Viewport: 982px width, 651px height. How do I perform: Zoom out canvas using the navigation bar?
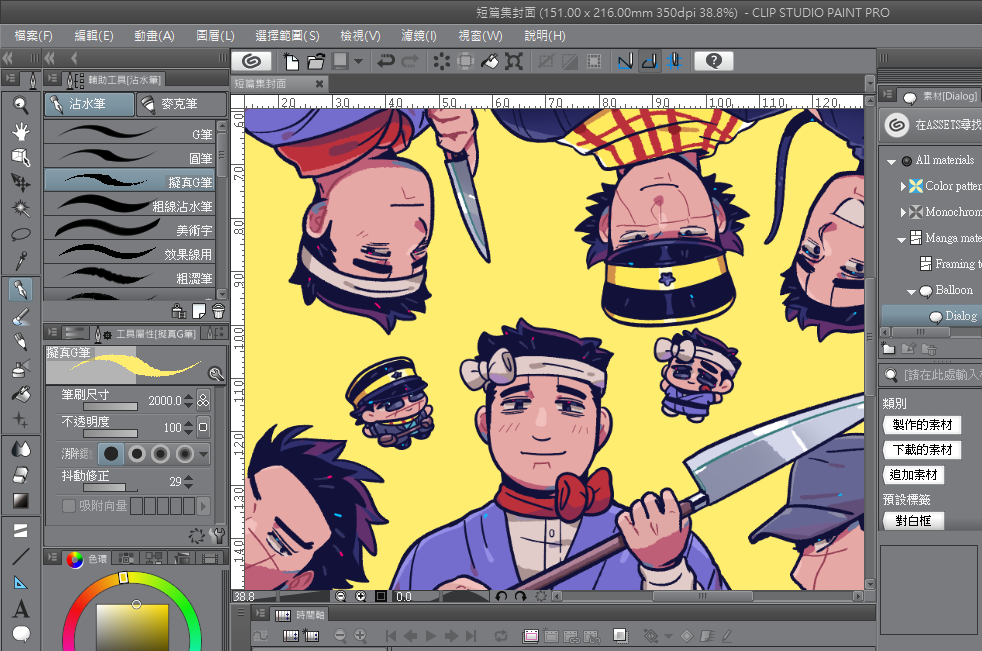tap(341, 596)
